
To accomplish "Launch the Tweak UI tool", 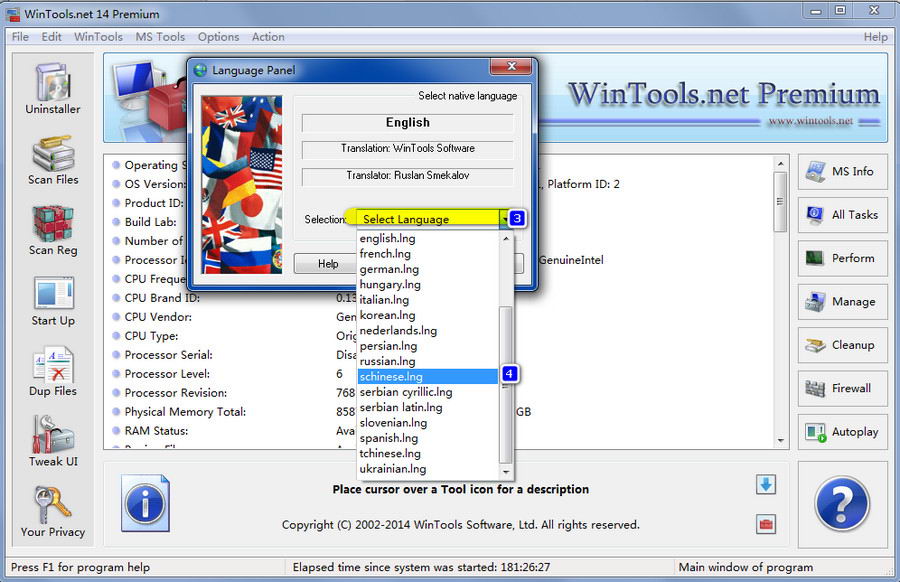I will 53,441.
